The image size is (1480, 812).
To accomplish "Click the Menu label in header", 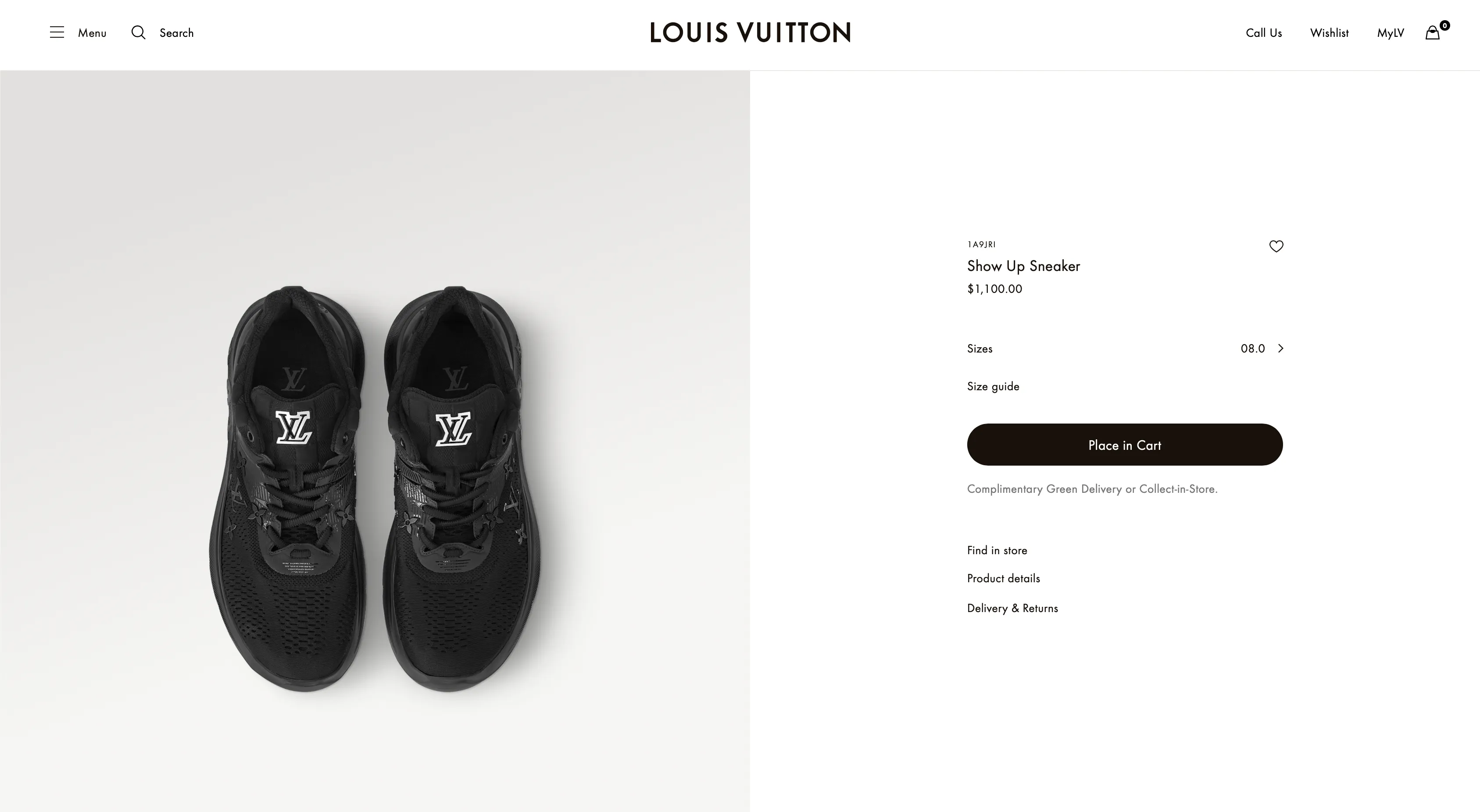I will 92,33.
